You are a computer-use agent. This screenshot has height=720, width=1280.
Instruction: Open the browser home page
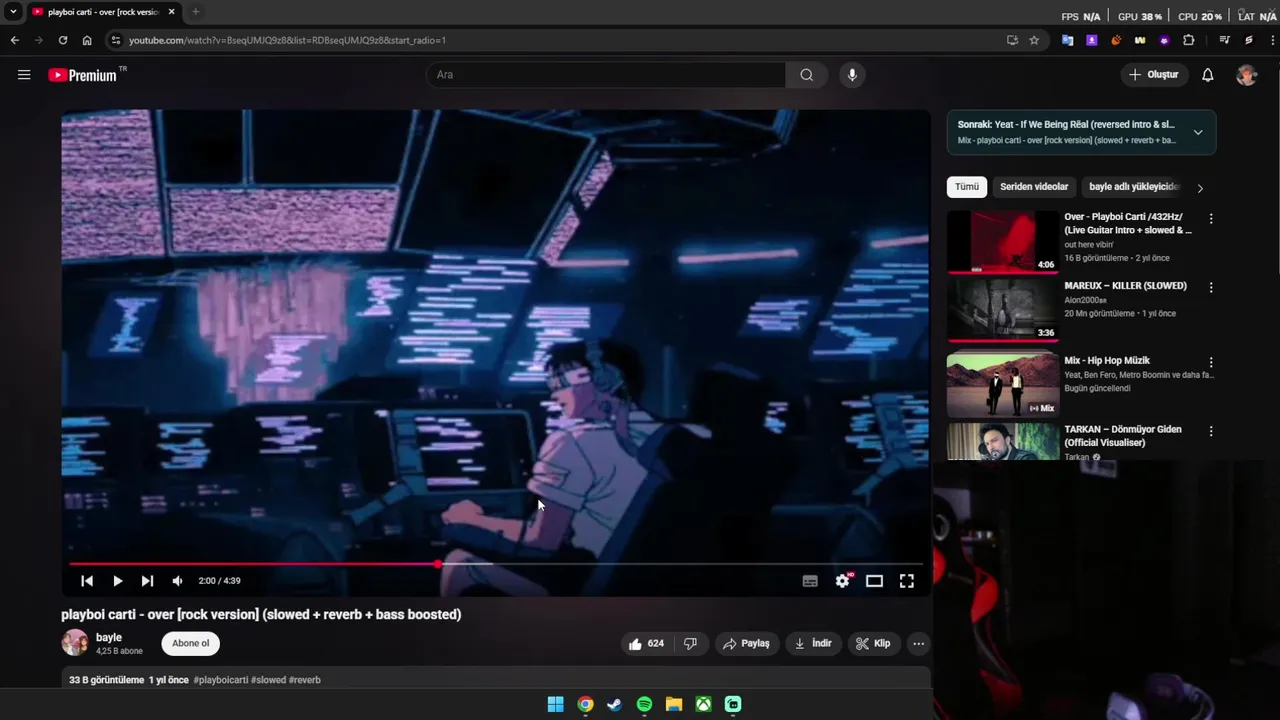(87, 40)
